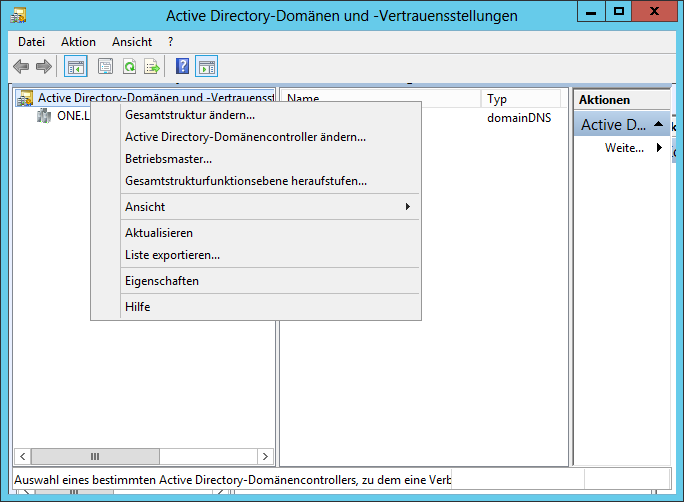The height and width of the screenshot is (502, 684).
Task: Open the ? help menu
Action: pyautogui.click(x=171, y=42)
